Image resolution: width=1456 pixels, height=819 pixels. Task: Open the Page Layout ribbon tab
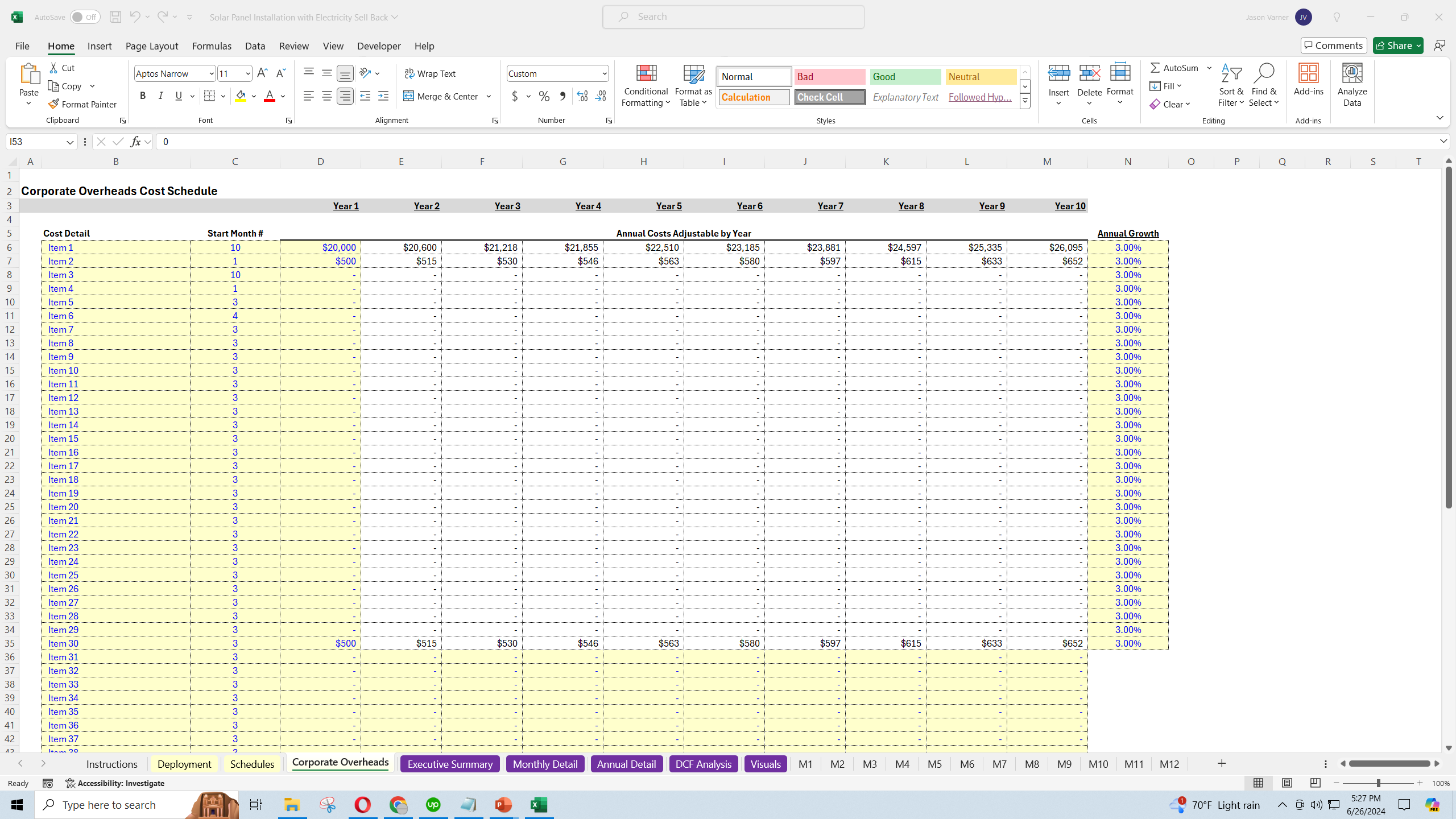(x=152, y=46)
